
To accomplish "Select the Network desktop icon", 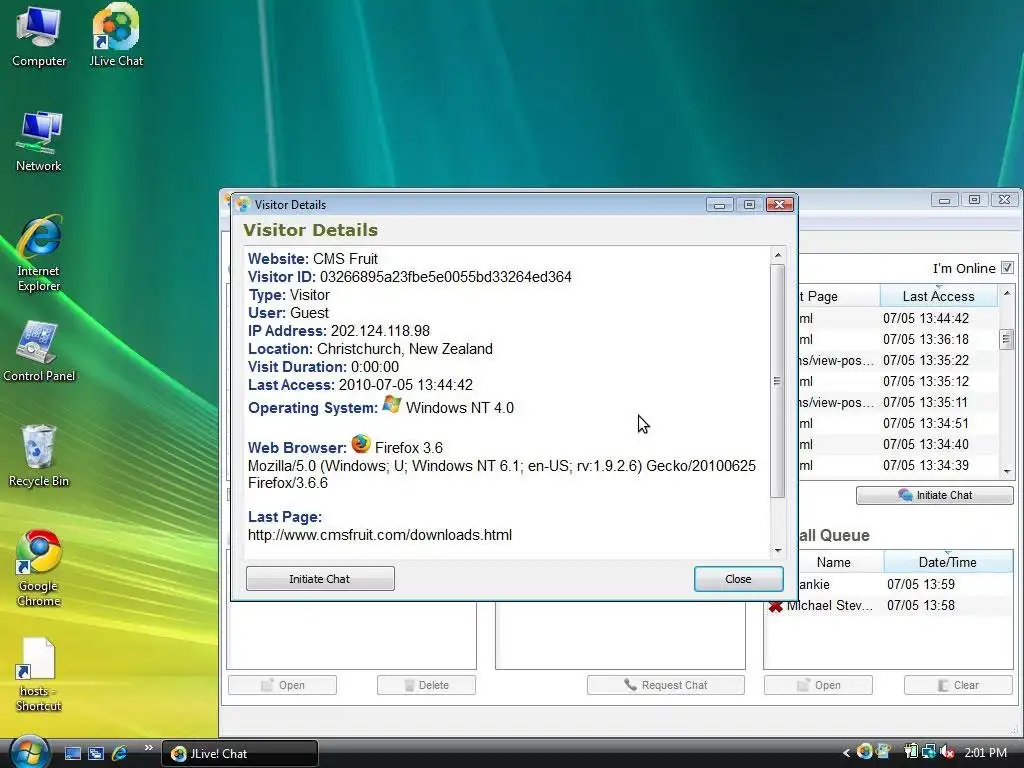I will point(39,142).
